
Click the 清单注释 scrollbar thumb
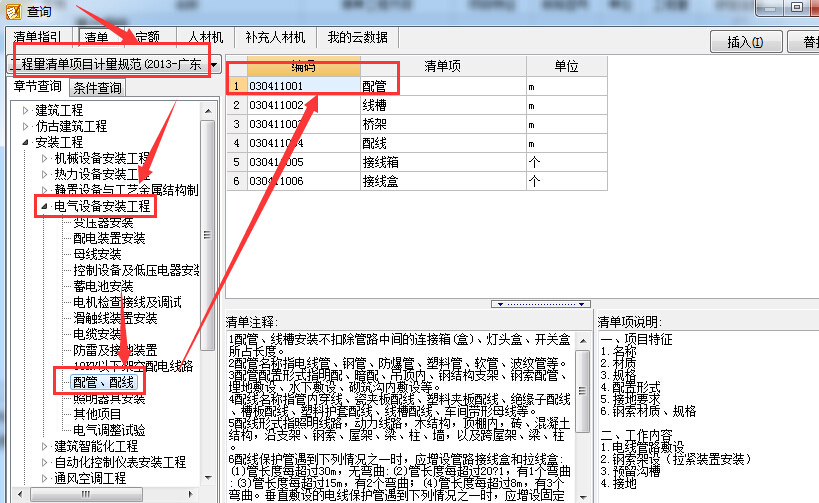click(x=583, y=391)
